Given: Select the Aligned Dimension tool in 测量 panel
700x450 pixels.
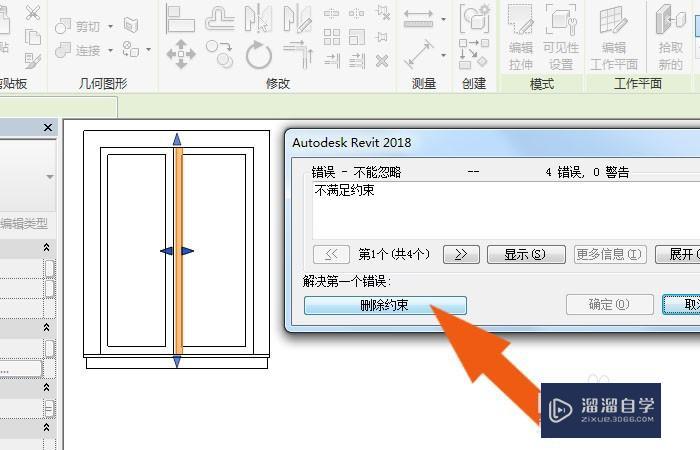Looking at the screenshot, I should coord(418,19).
